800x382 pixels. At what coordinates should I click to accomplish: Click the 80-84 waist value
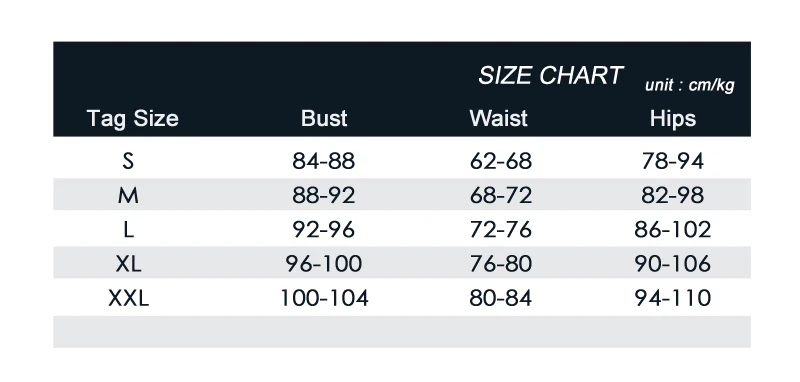(x=501, y=298)
